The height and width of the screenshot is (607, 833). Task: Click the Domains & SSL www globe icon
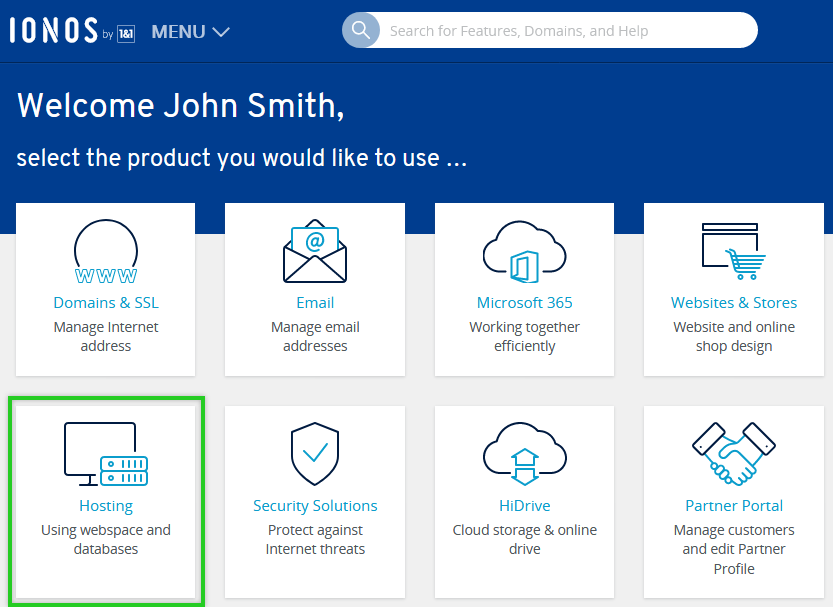coord(106,251)
